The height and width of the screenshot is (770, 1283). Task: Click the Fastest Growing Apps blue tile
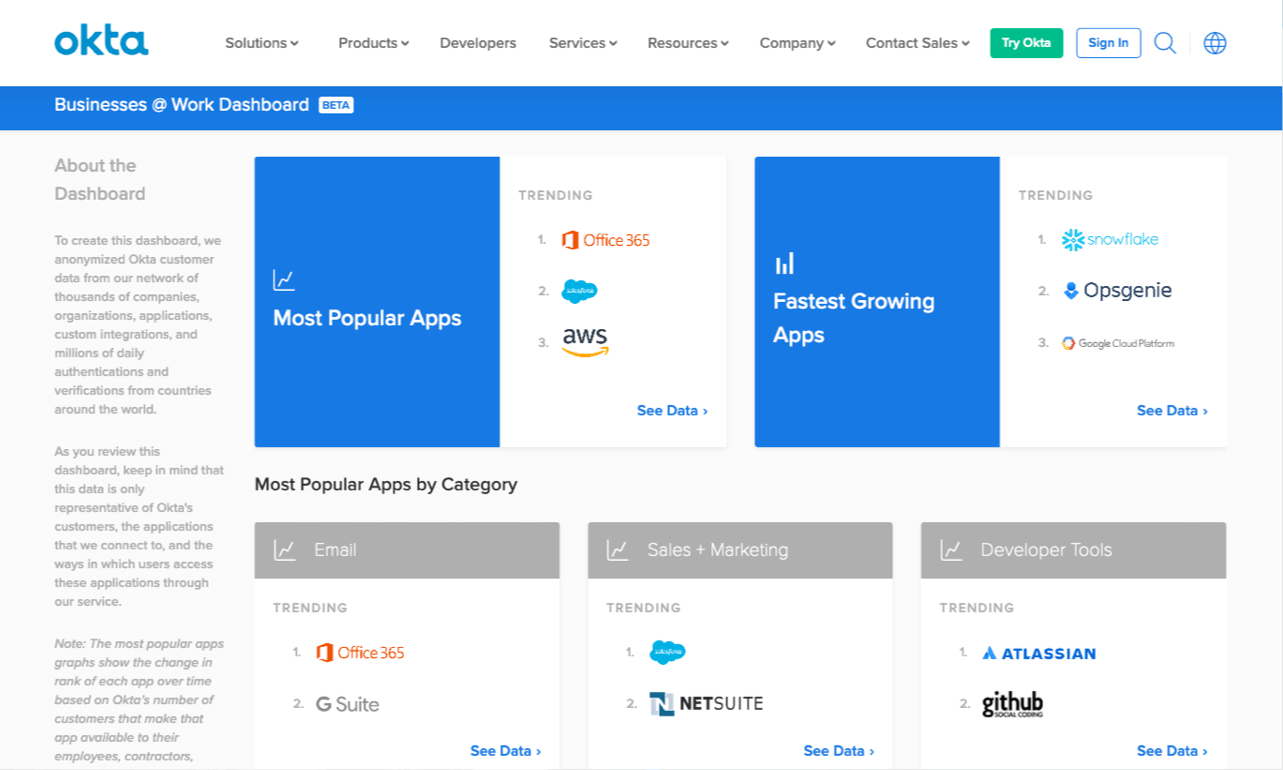[877, 302]
